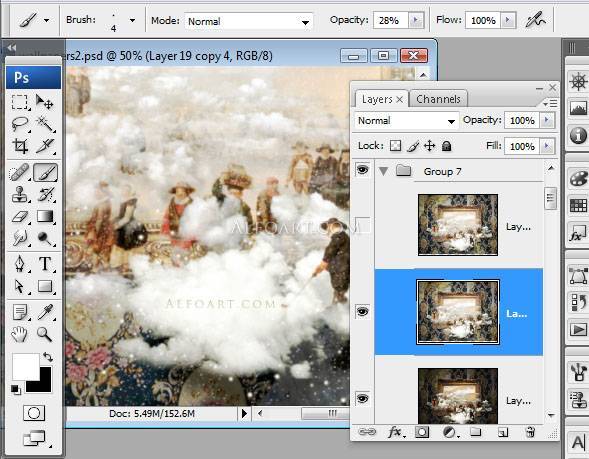Image resolution: width=589 pixels, height=459 pixels.
Task: Activate the Crop tool
Action: (20, 146)
